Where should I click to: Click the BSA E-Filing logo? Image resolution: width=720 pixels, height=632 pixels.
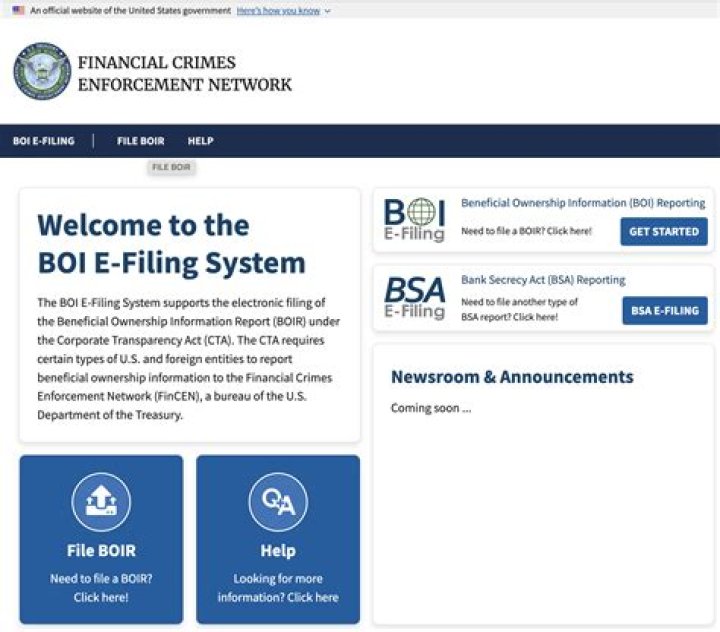(x=415, y=298)
